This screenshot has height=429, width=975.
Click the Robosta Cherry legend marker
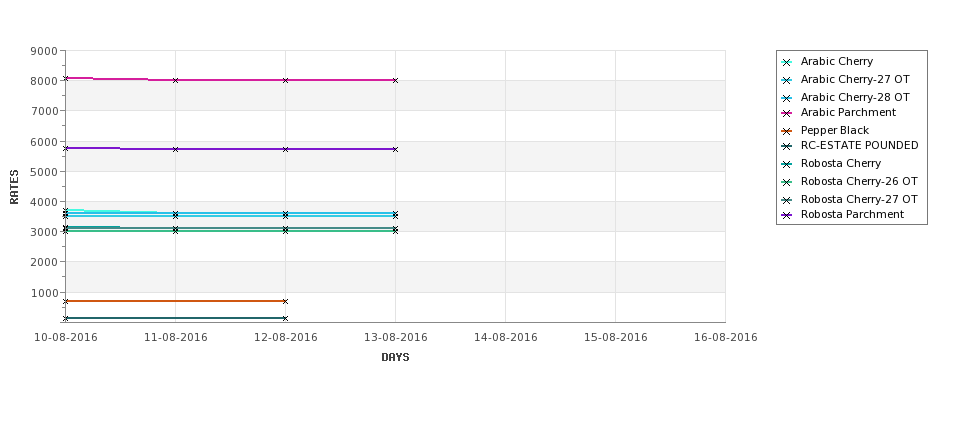pos(787,164)
